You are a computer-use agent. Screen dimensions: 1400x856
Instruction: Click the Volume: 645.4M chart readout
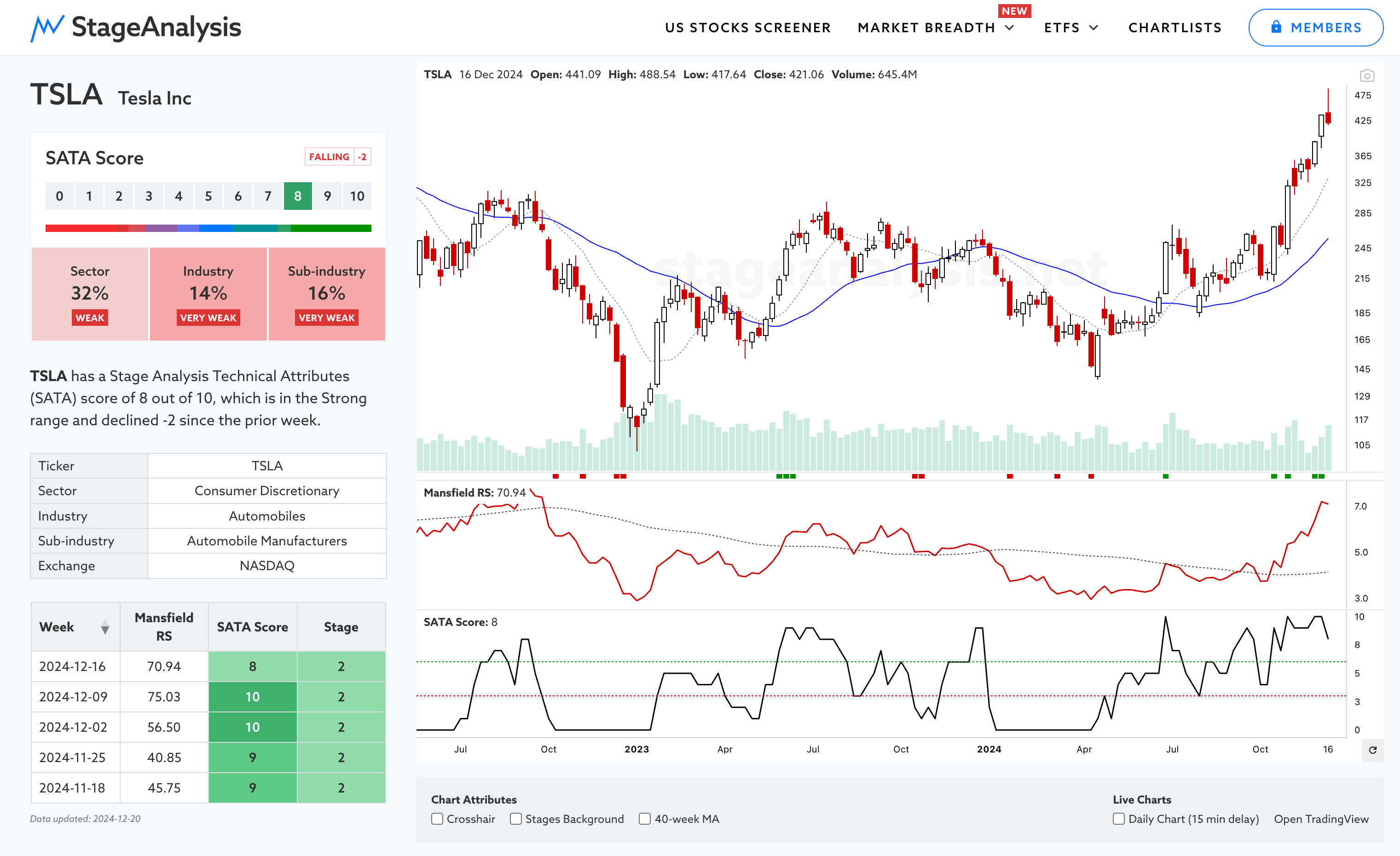(874, 75)
